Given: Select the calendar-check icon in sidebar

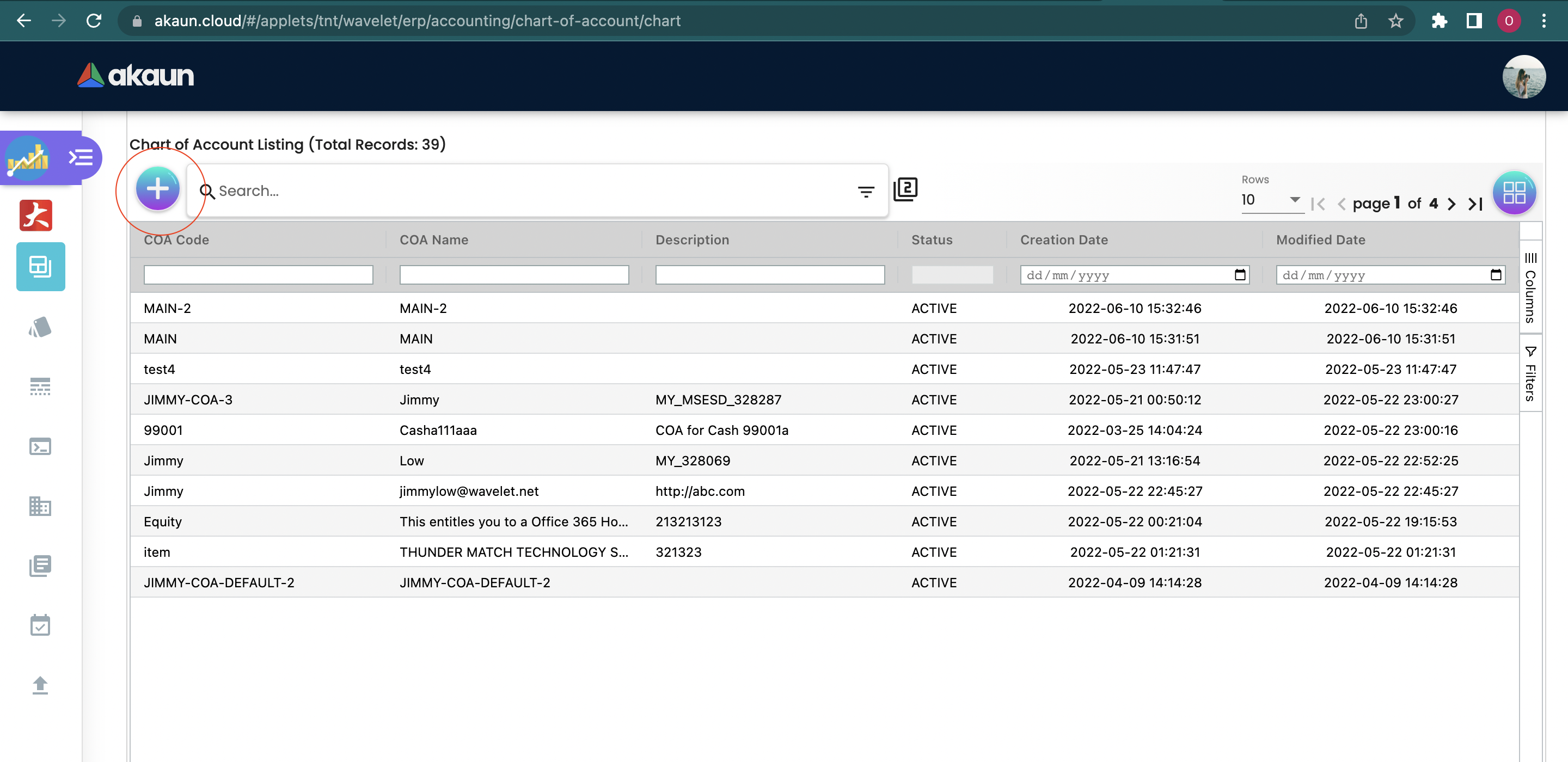Looking at the screenshot, I should click(x=40, y=625).
